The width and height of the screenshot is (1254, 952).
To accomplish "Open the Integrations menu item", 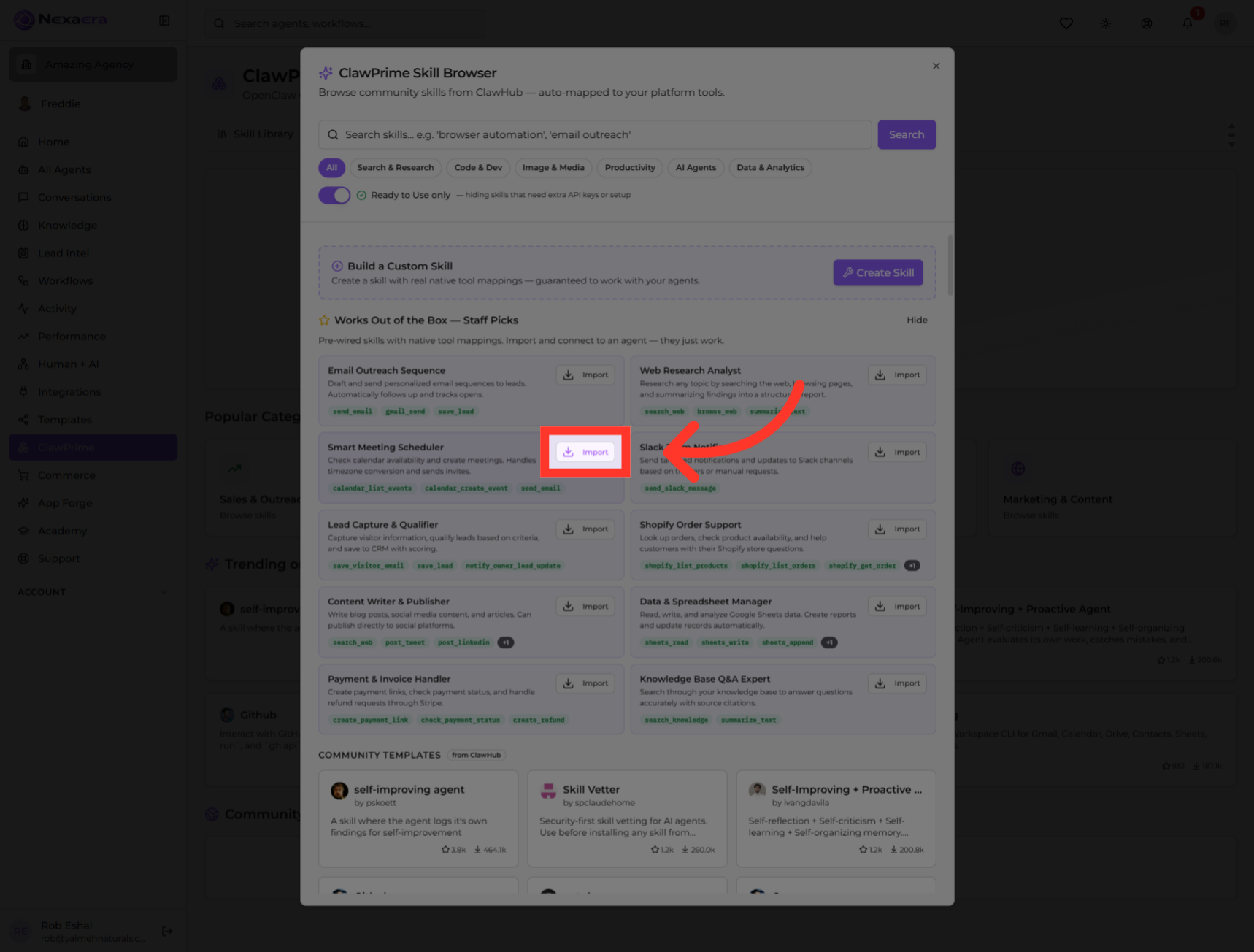I will [69, 392].
